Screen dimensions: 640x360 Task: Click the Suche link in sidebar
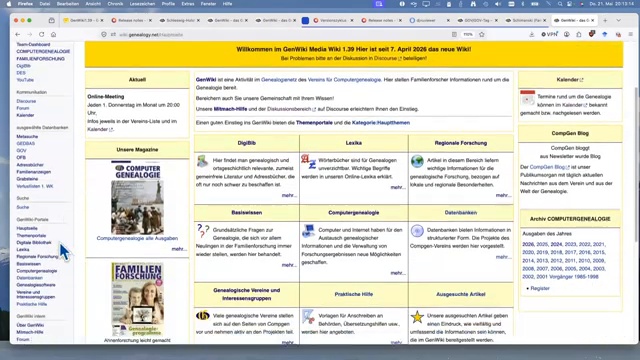pyautogui.click(x=22, y=207)
